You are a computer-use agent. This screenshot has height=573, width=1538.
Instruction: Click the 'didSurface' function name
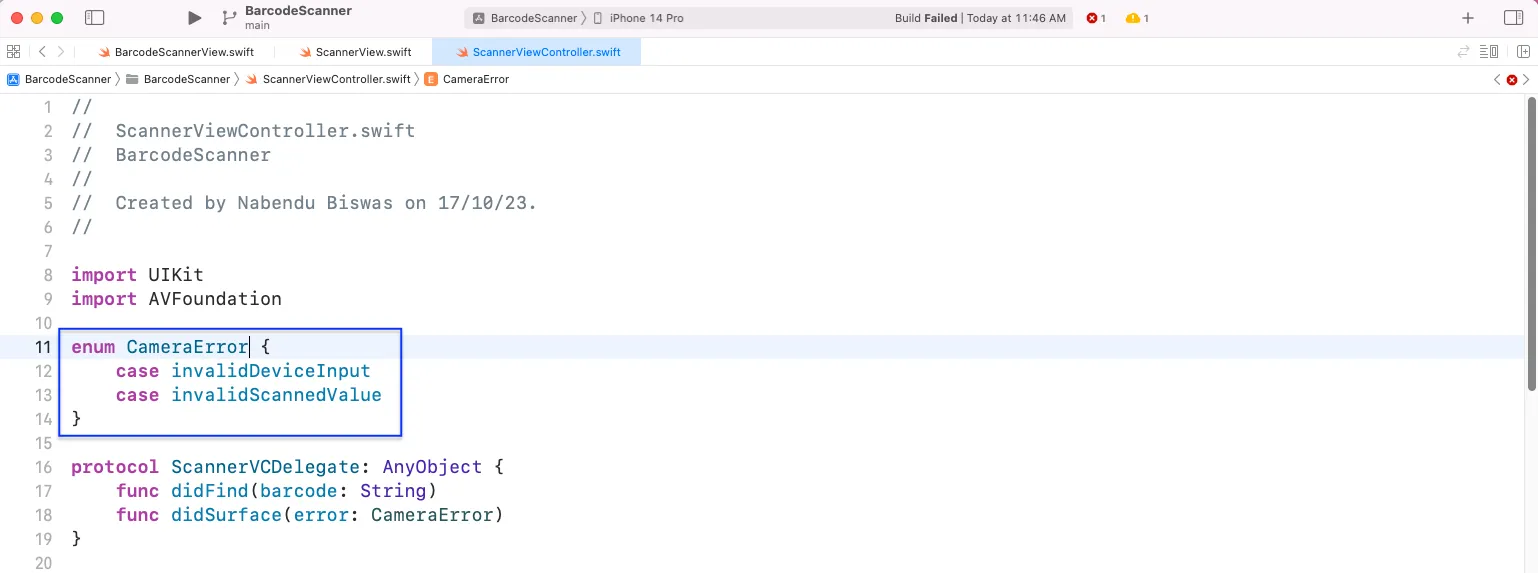point(226,515)
